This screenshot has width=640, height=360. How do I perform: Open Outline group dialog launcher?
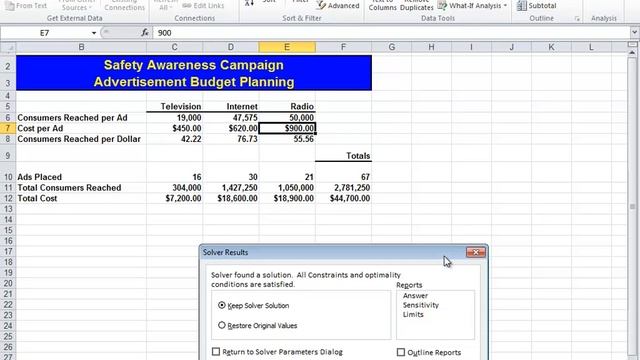pos(577,18)
